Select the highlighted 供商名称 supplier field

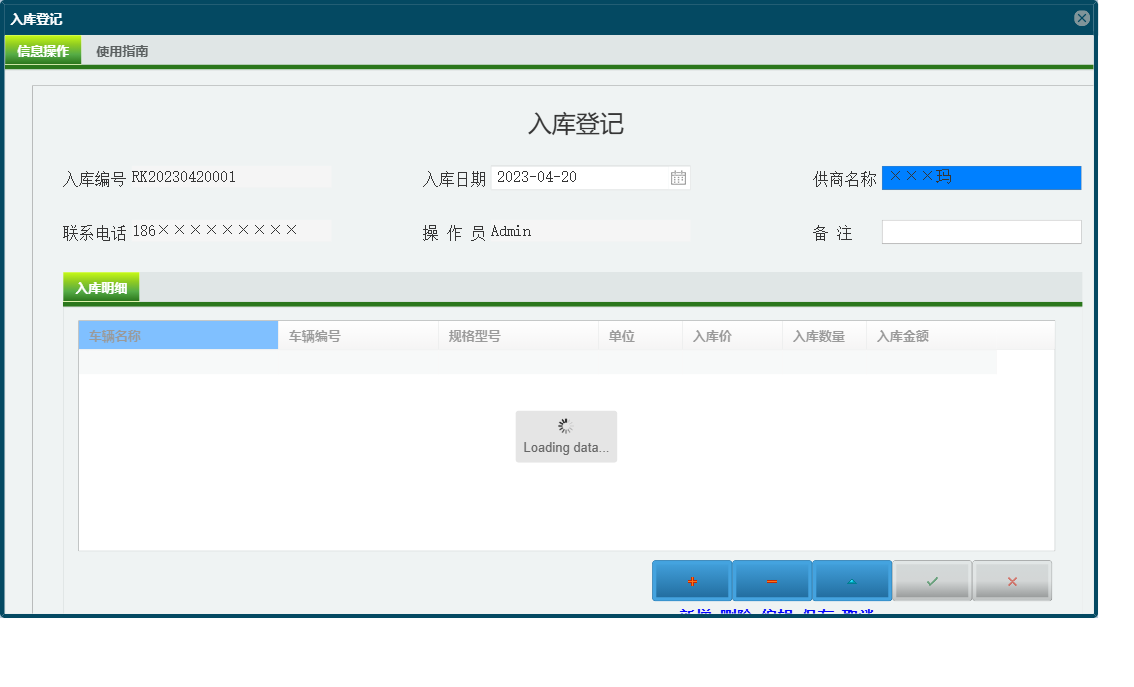point(981,177)
